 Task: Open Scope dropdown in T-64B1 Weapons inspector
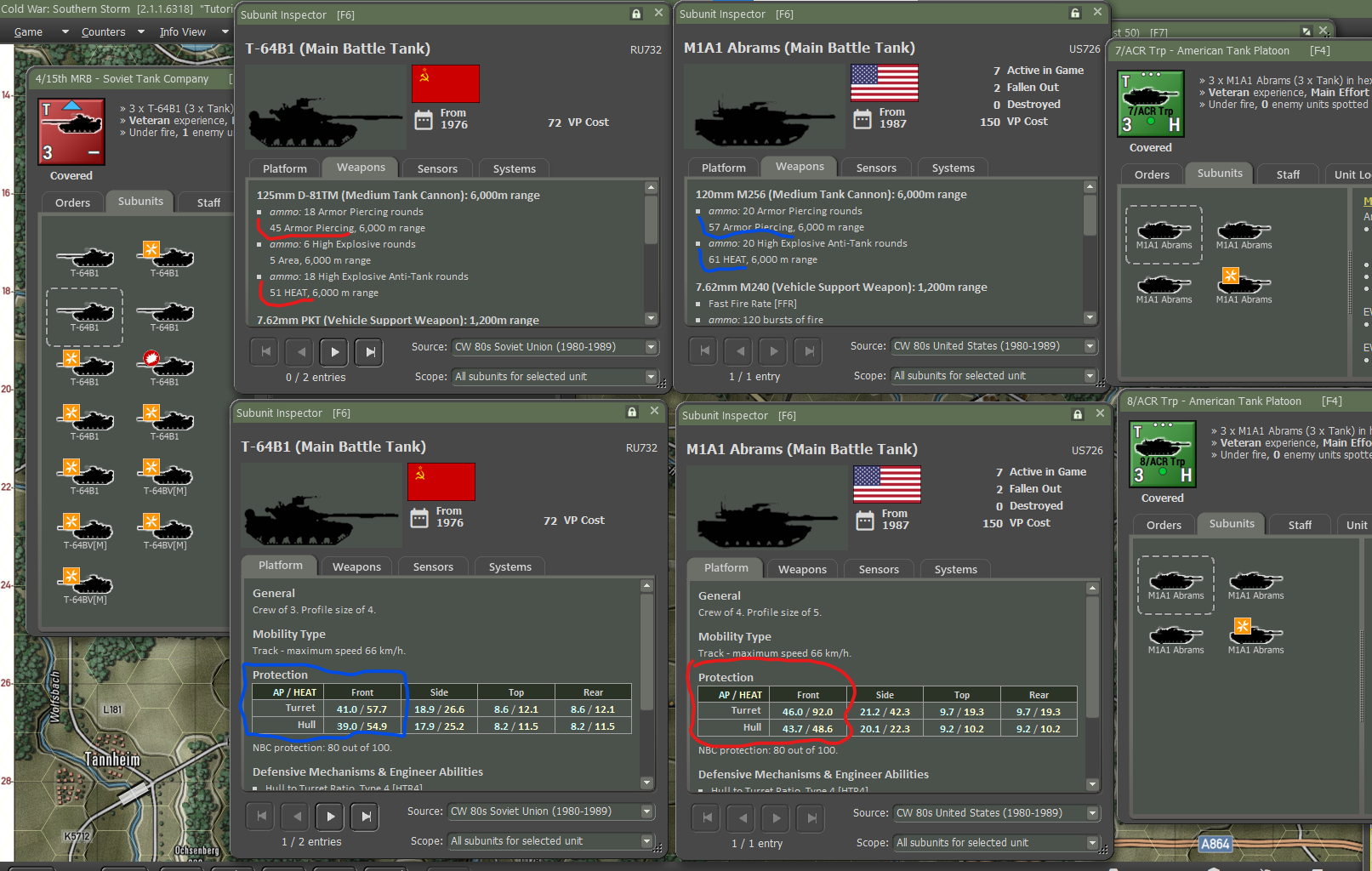555,376
